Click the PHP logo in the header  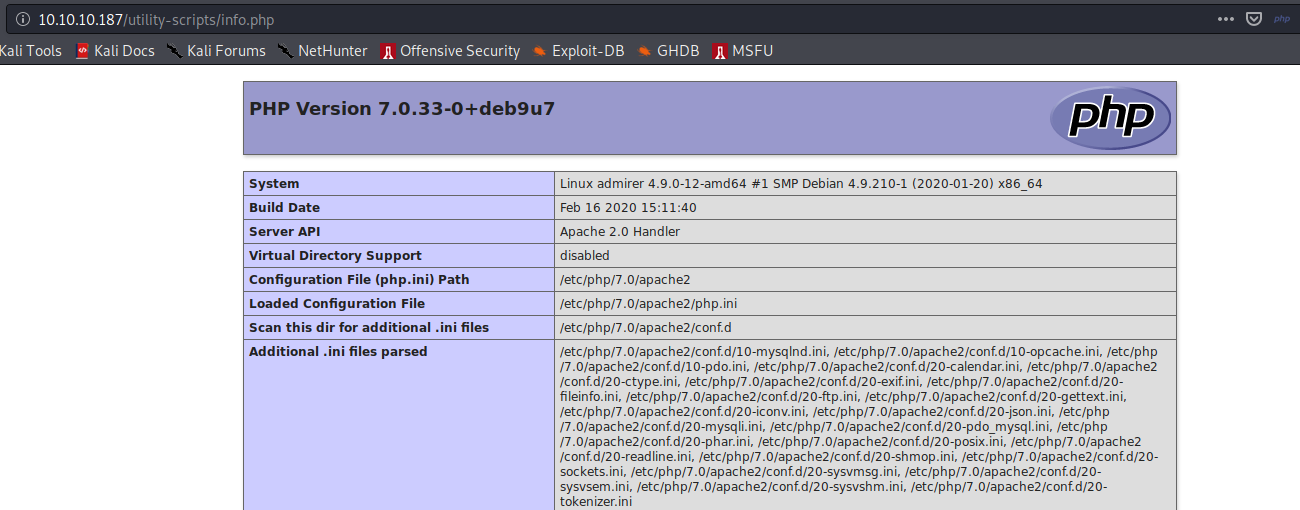point(1110,118)
